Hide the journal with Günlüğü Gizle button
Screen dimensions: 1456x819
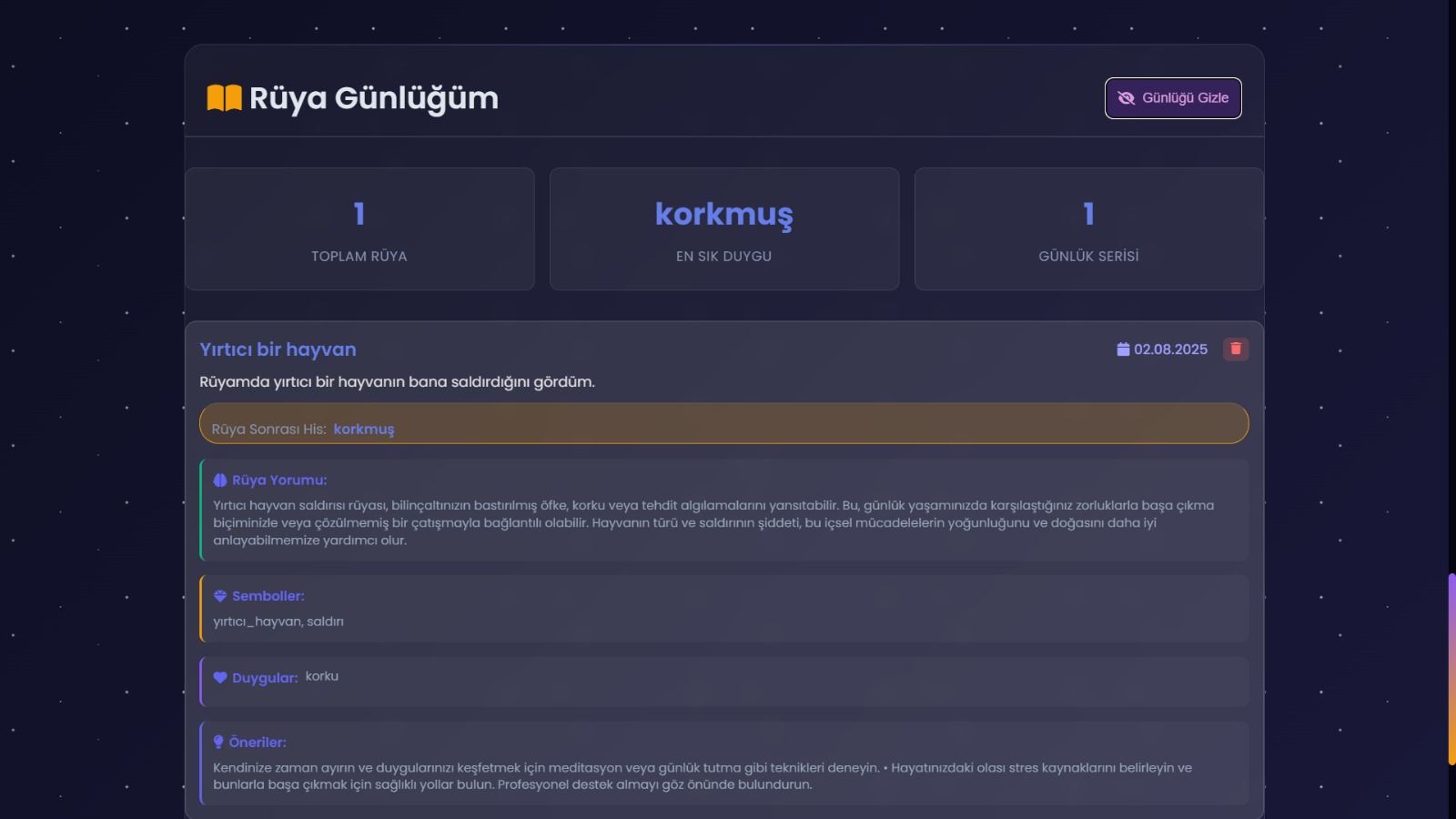(1173, 98)
